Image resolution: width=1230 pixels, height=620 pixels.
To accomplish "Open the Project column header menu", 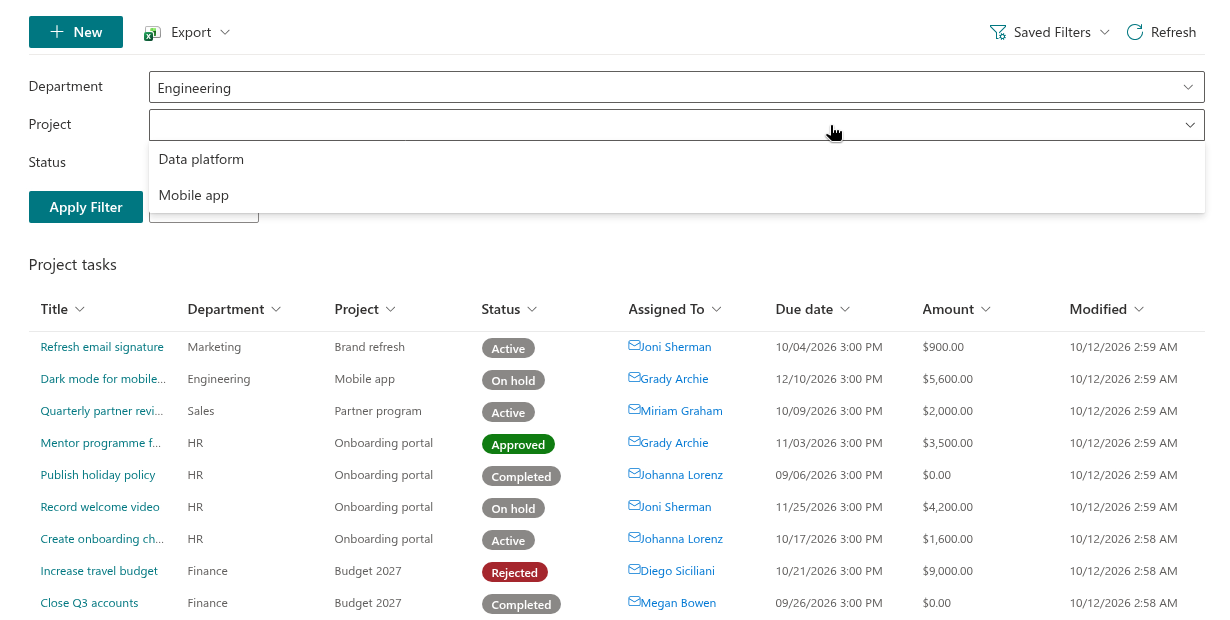I will pyautogui.click(x=391, y=309).
